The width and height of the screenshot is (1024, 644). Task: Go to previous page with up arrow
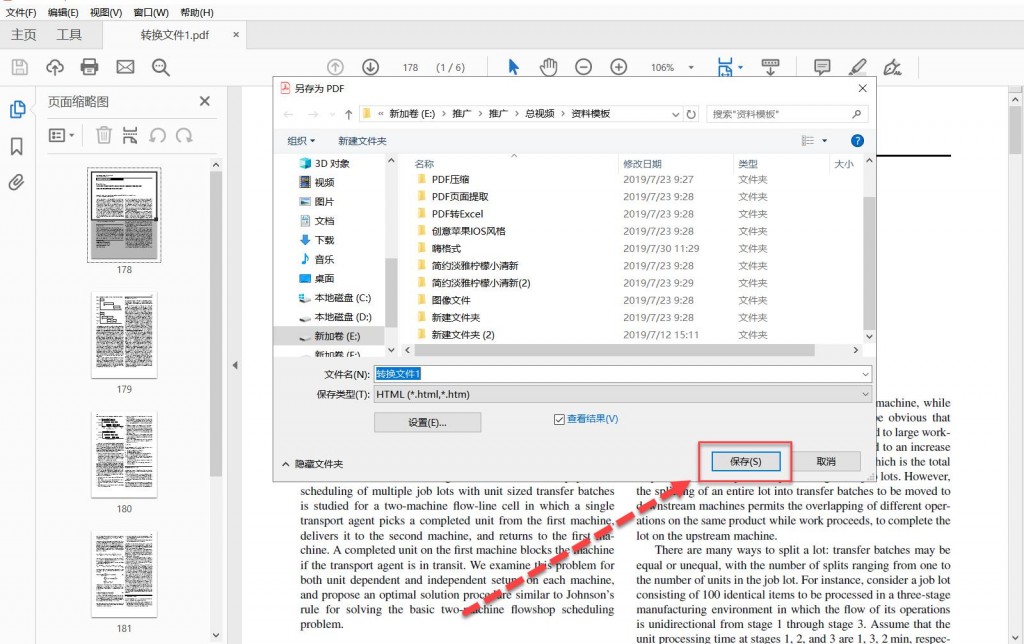(335, 67)
